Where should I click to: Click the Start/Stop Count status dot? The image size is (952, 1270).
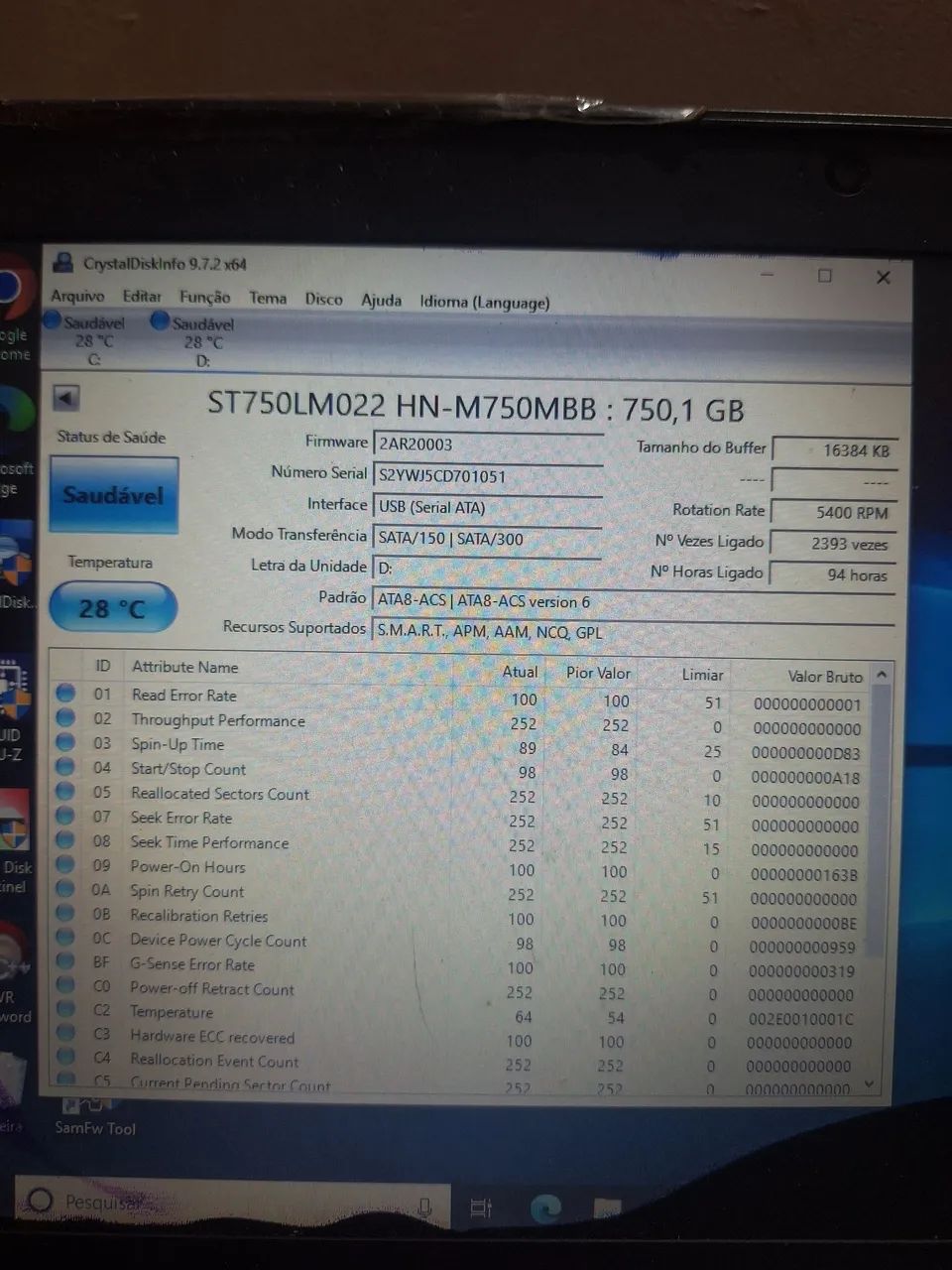click(x=65, y=766)
